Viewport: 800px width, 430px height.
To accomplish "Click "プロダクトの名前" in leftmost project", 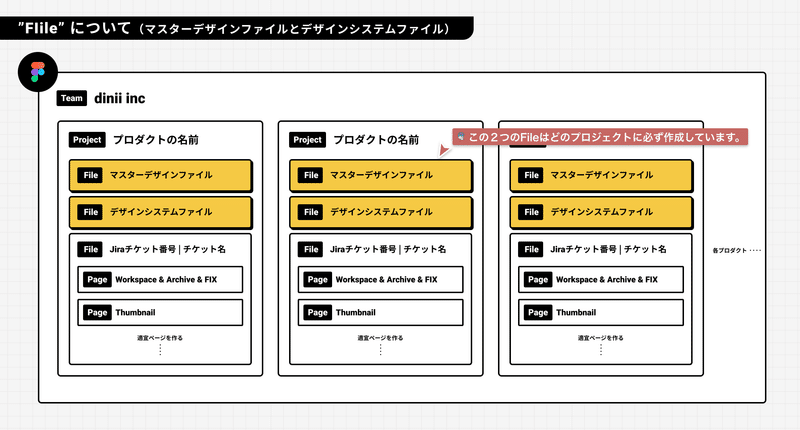I will (x=156, y=140).
